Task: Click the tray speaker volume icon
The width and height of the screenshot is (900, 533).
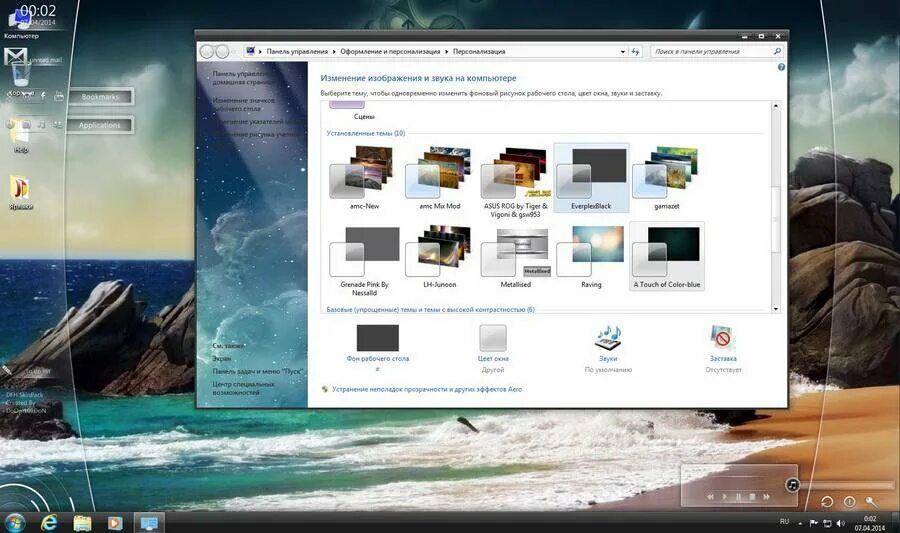Action: point(840,523)
